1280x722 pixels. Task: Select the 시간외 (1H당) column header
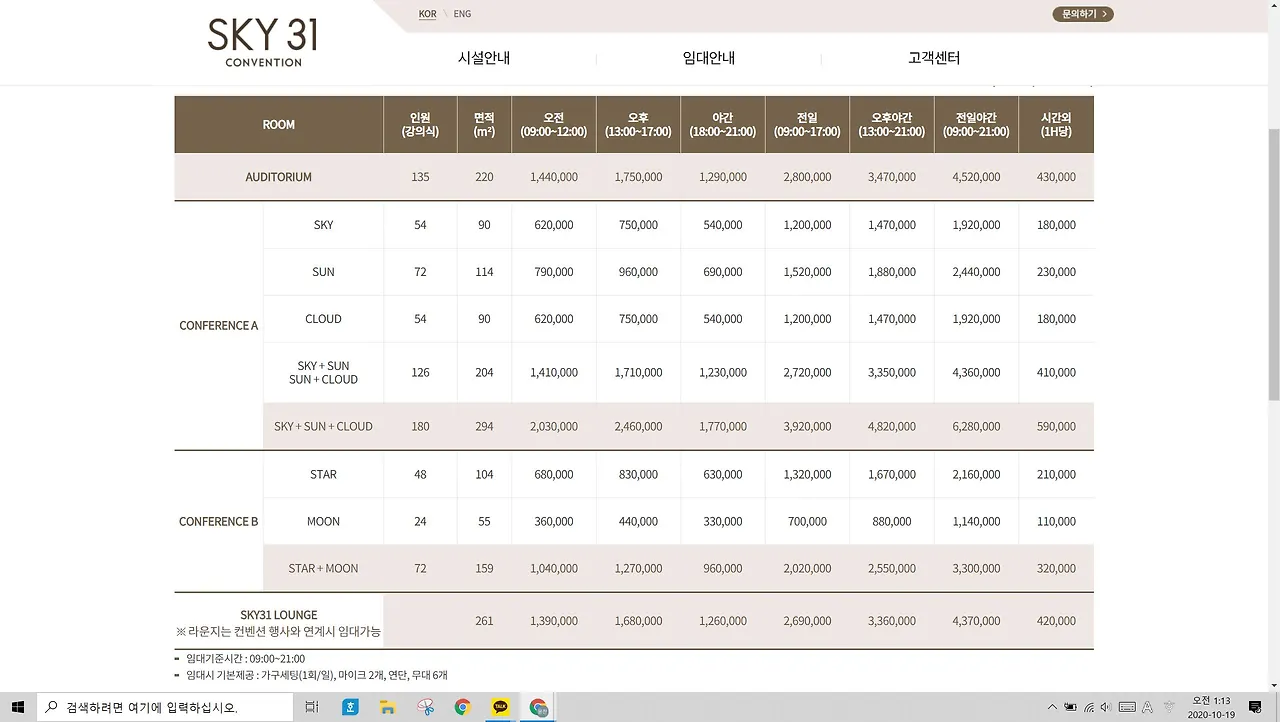(x=1056, y=125)
